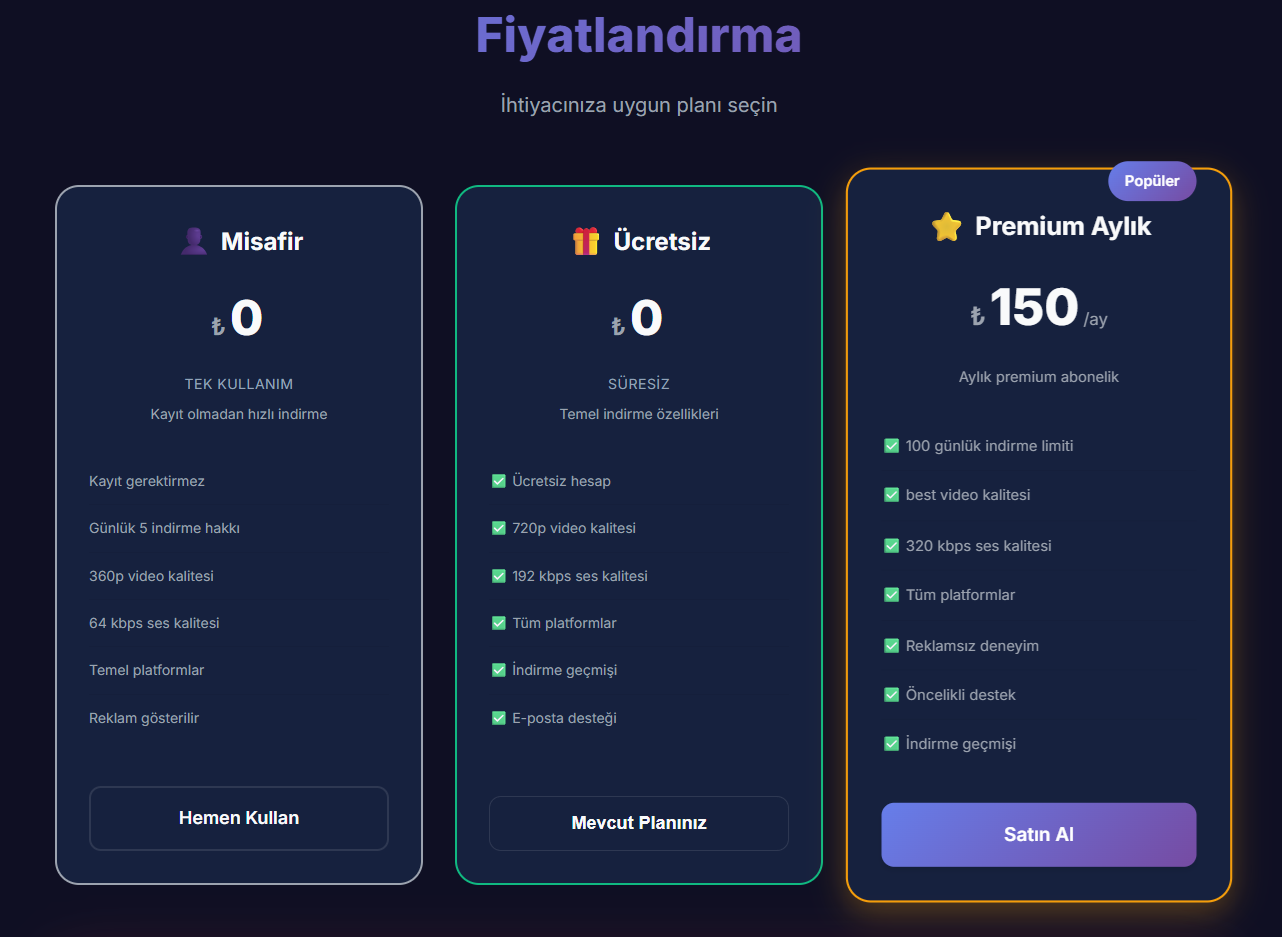Click the Premium Aylık plan title
The height and width of the screenshot is (937, 1282).
pos(1063,227)
